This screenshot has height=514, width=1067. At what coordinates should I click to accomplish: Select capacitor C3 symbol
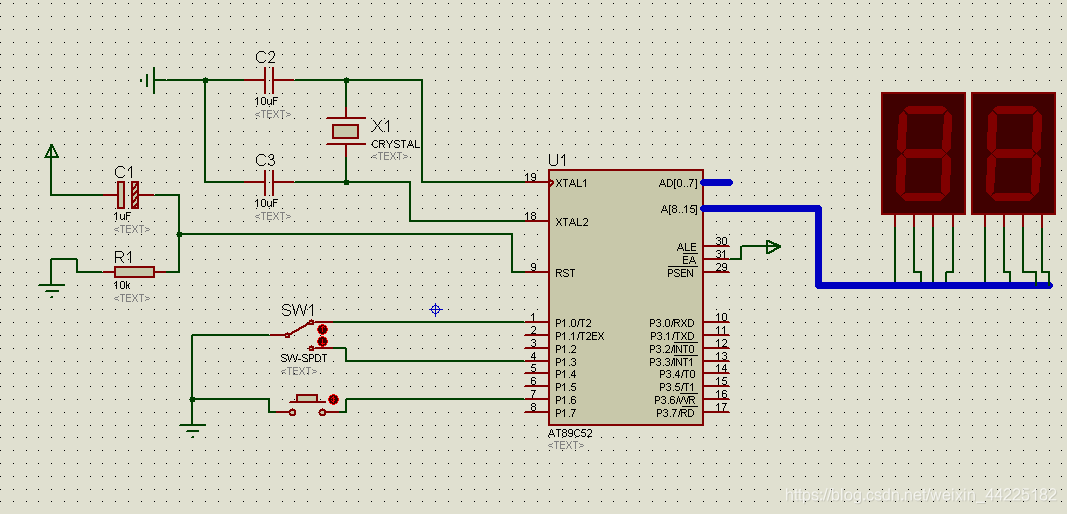click(x=269, y=182)
